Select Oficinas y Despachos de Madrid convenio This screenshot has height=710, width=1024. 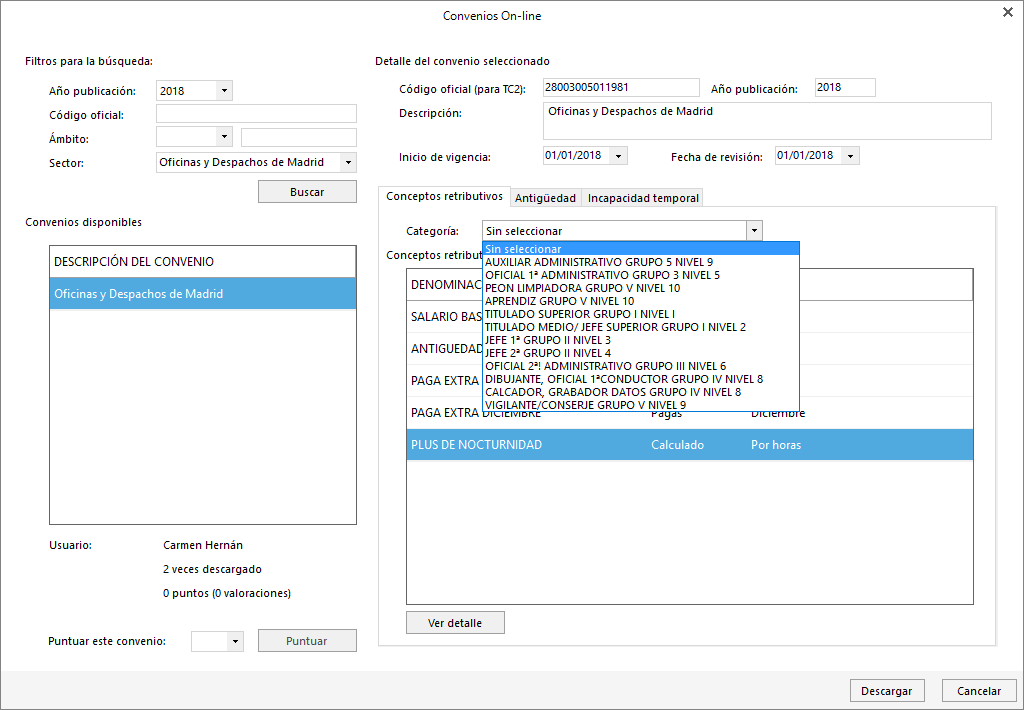pyautogui.click(x=202, y=294)
